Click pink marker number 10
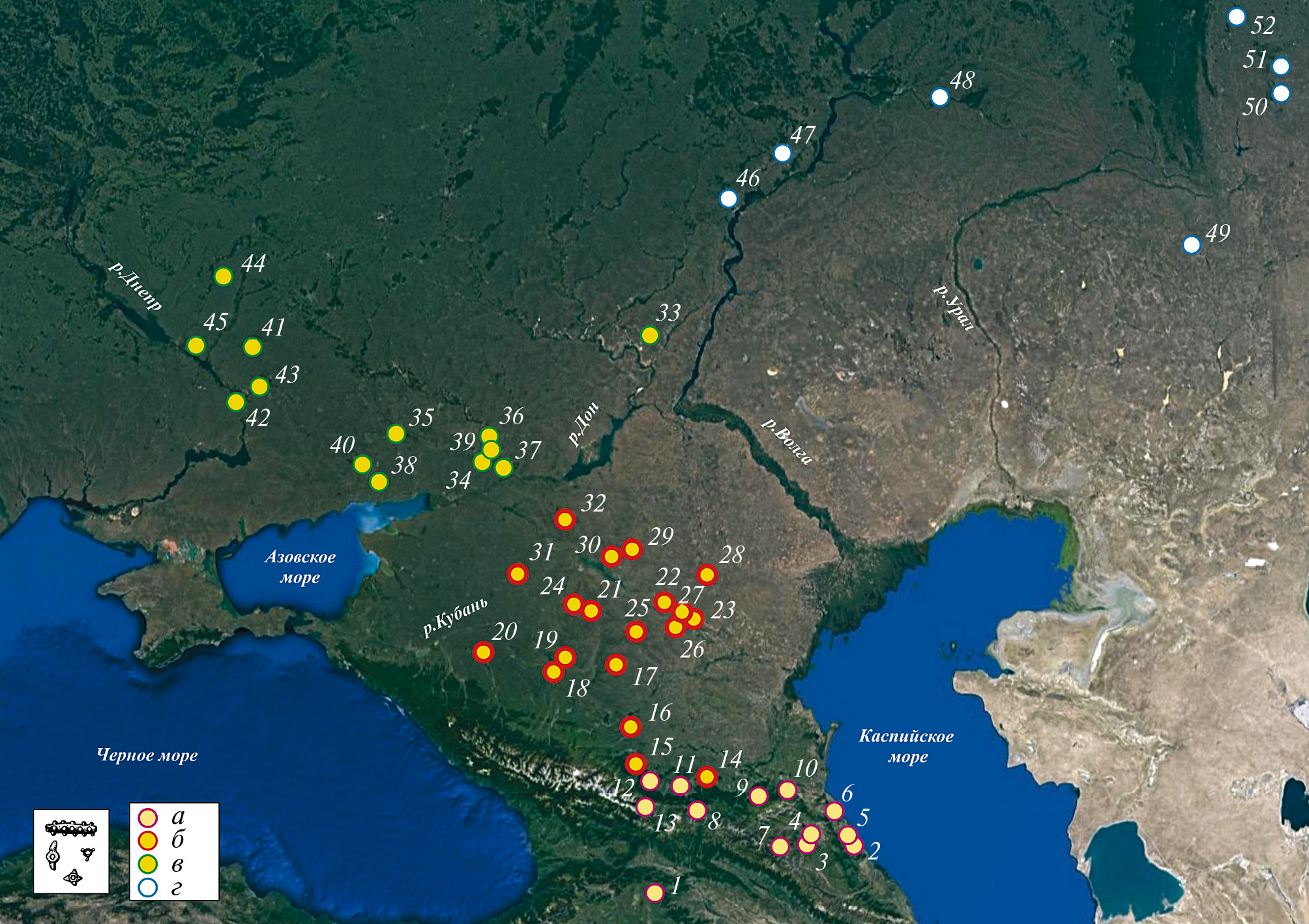This screenshot has width=1309, height=924. coord(787,790)
